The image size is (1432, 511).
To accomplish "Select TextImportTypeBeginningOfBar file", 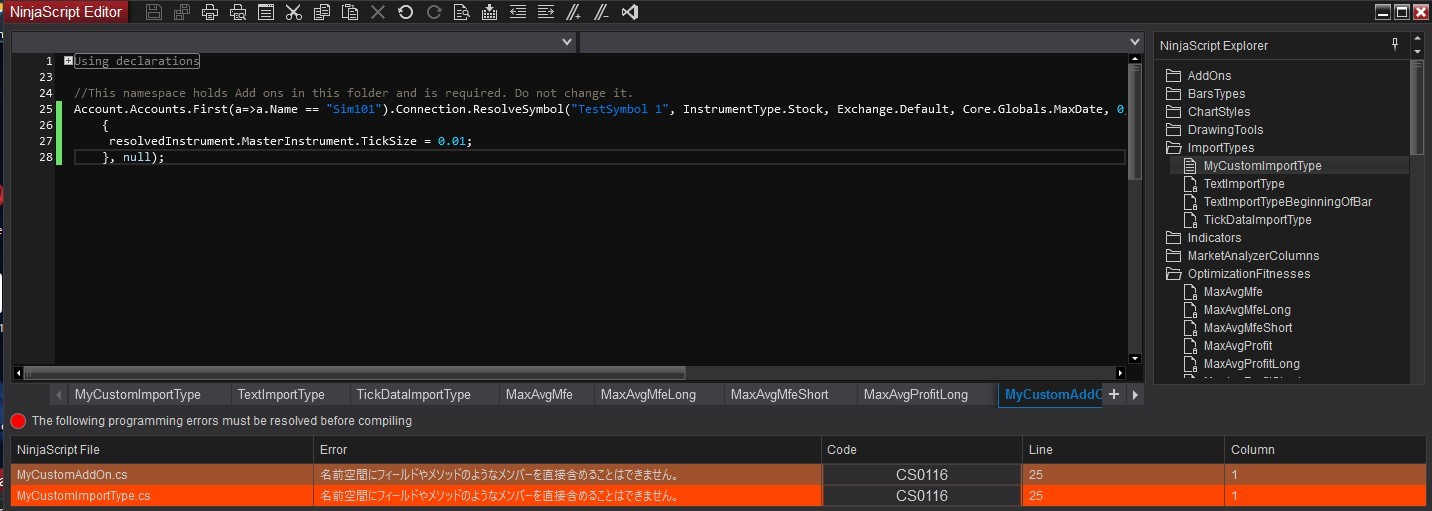I will coord(1288,202).
